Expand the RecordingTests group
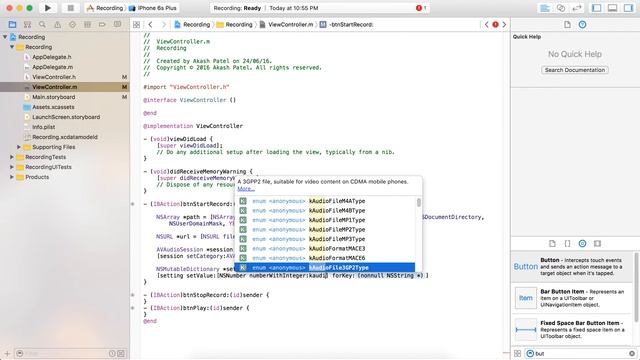 click(x=12, y=157)
